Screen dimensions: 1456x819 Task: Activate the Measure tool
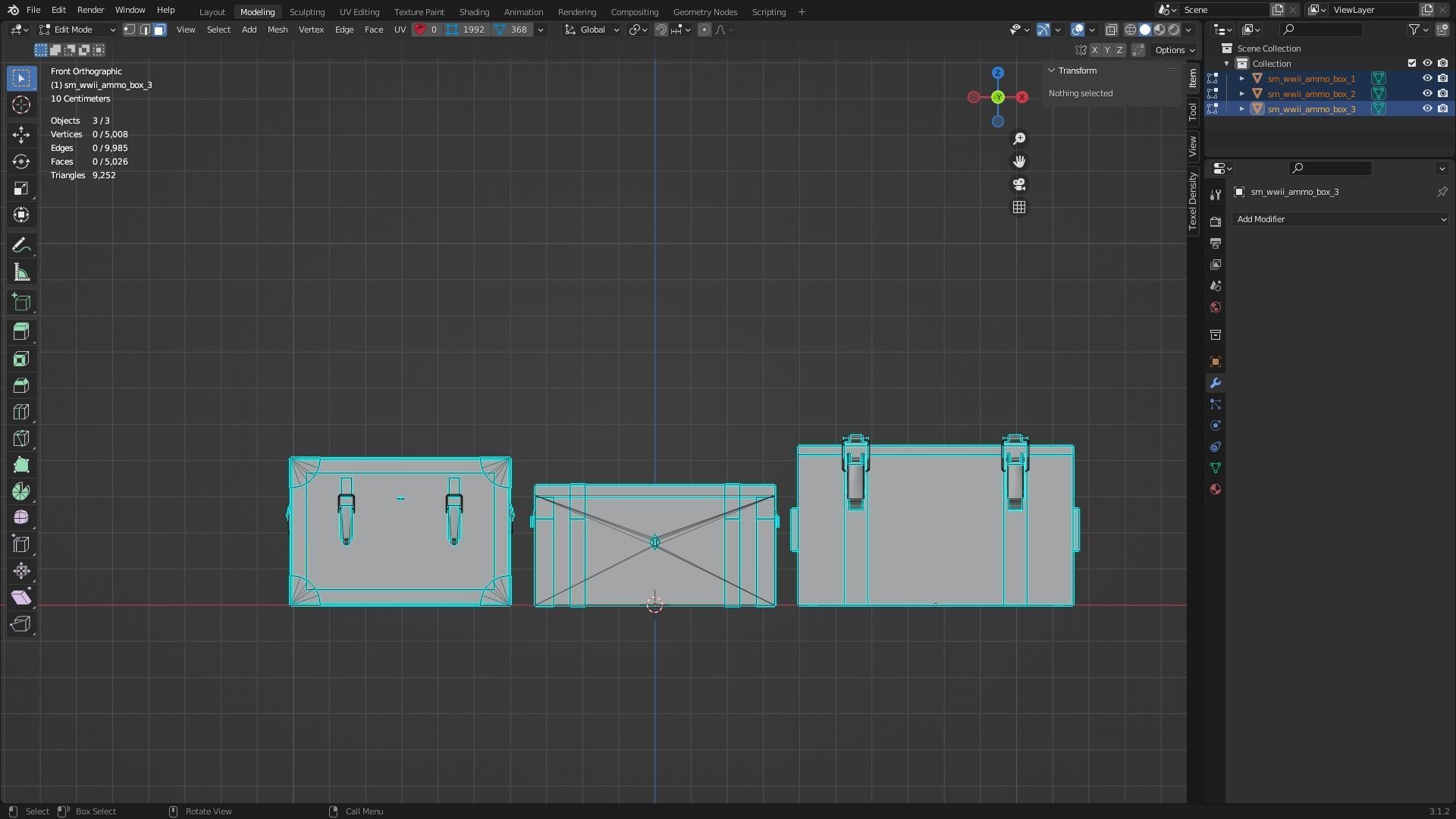pos(21,273)
